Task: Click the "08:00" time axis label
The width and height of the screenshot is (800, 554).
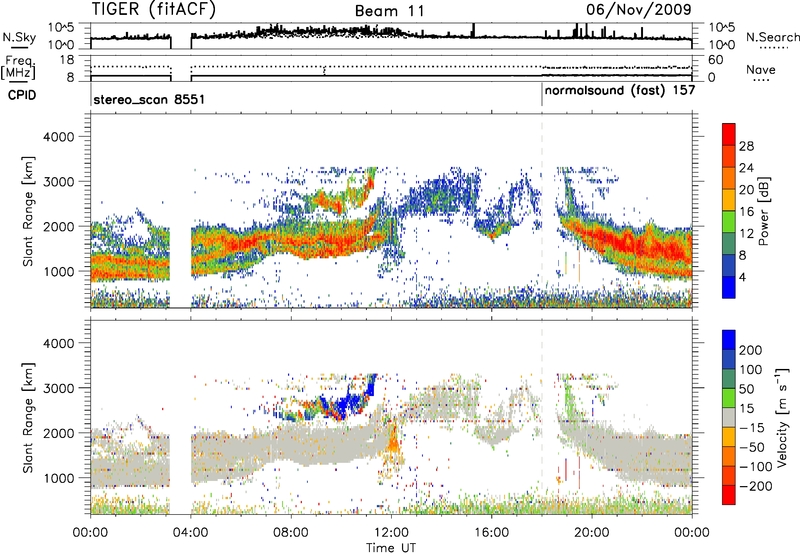Action: tap(291, 533)
